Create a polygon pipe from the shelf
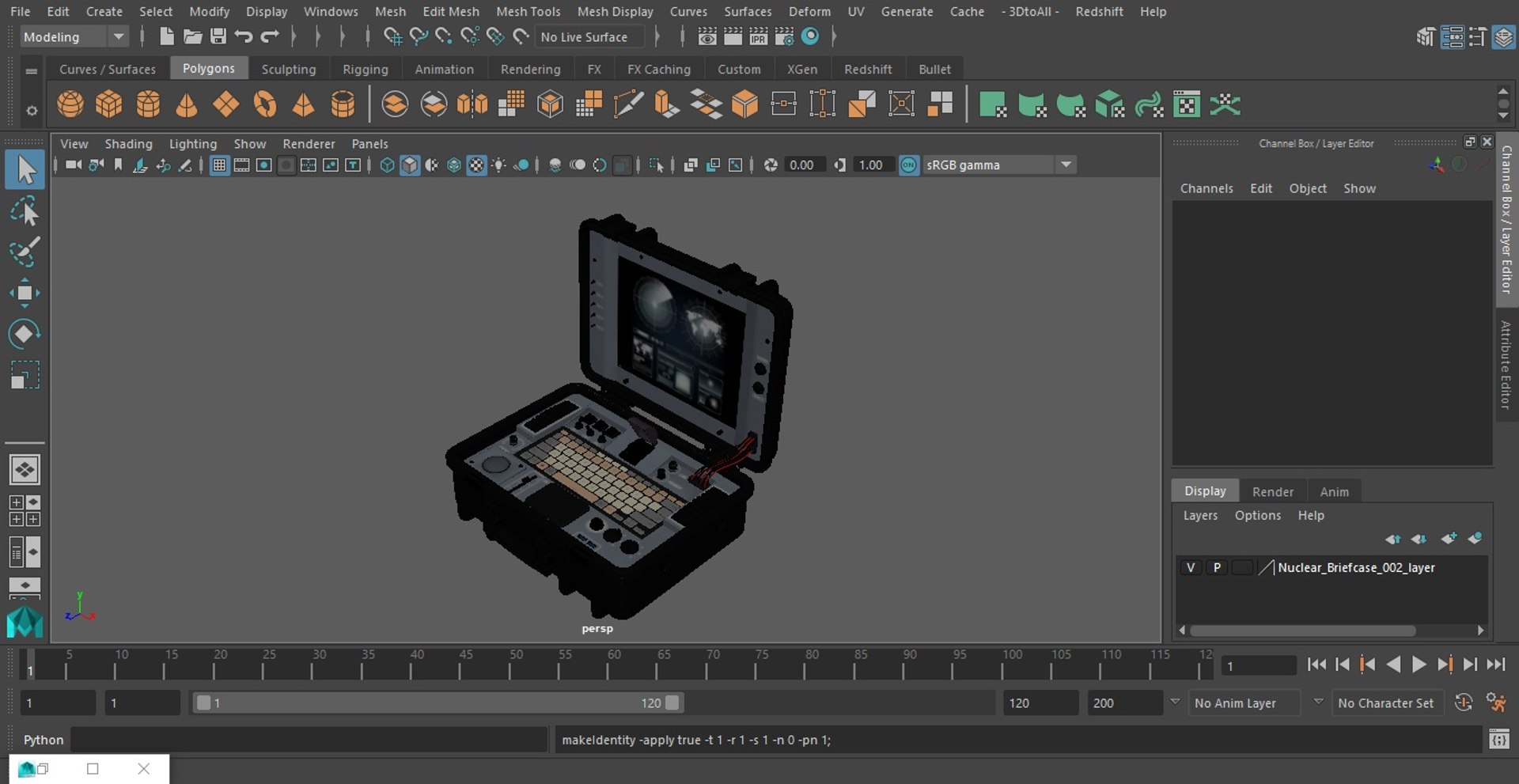The image size is (1519, 784). 343,104
